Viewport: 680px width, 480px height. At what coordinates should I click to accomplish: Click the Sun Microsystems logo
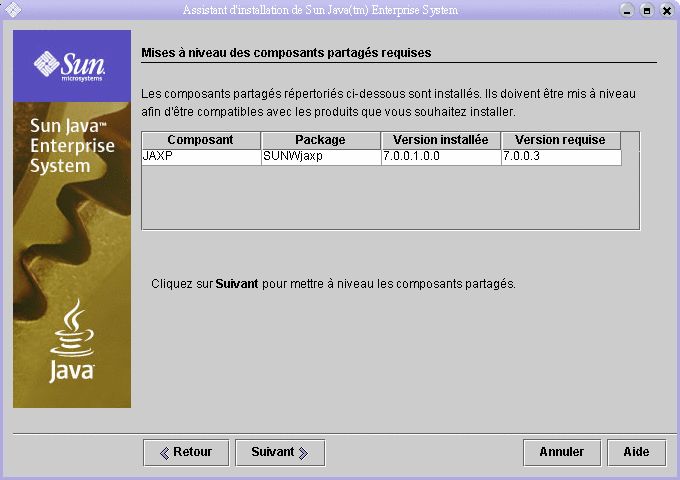tap(69, 66)
